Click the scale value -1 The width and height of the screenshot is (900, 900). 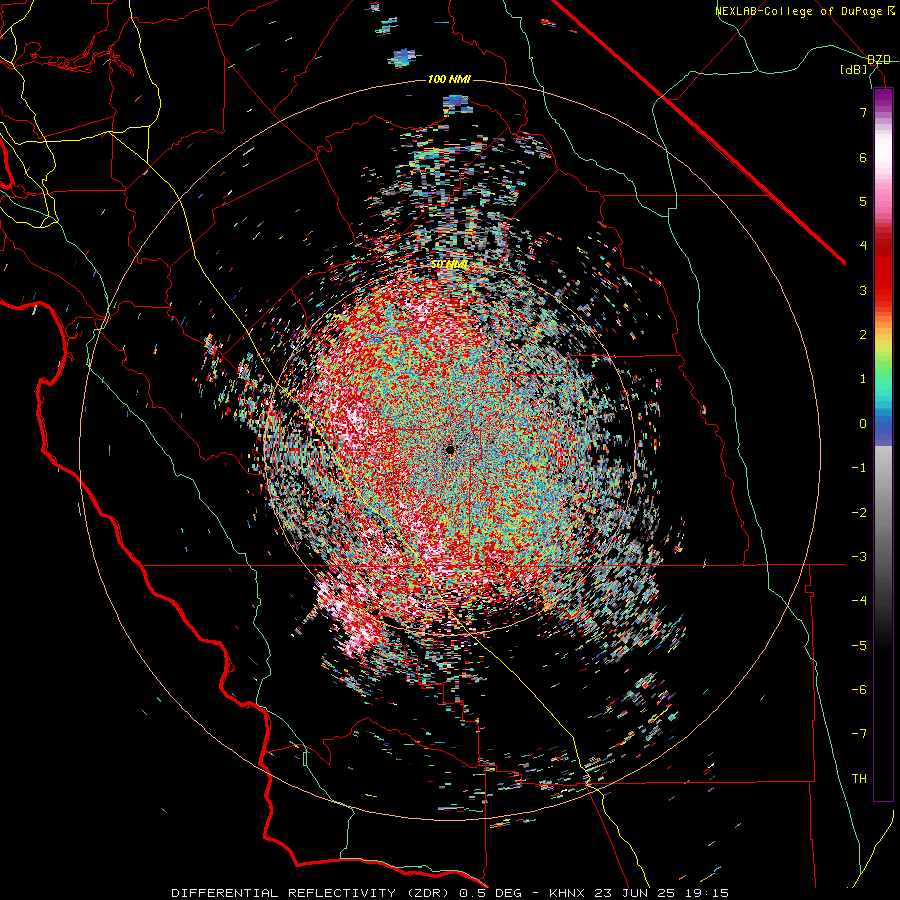859,468
